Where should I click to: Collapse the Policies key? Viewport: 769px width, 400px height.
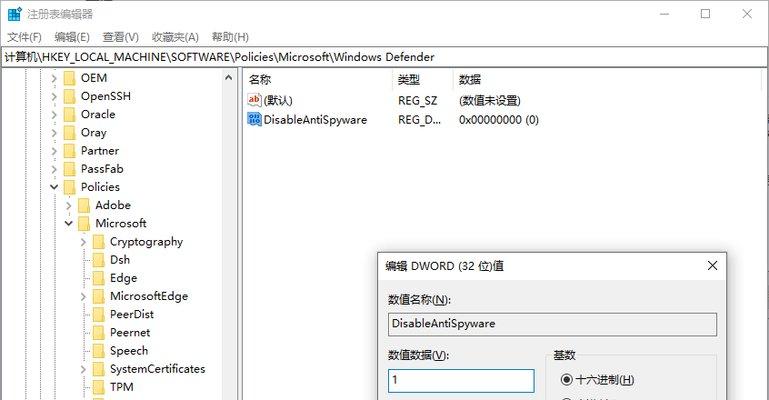[x=54, y=187]
